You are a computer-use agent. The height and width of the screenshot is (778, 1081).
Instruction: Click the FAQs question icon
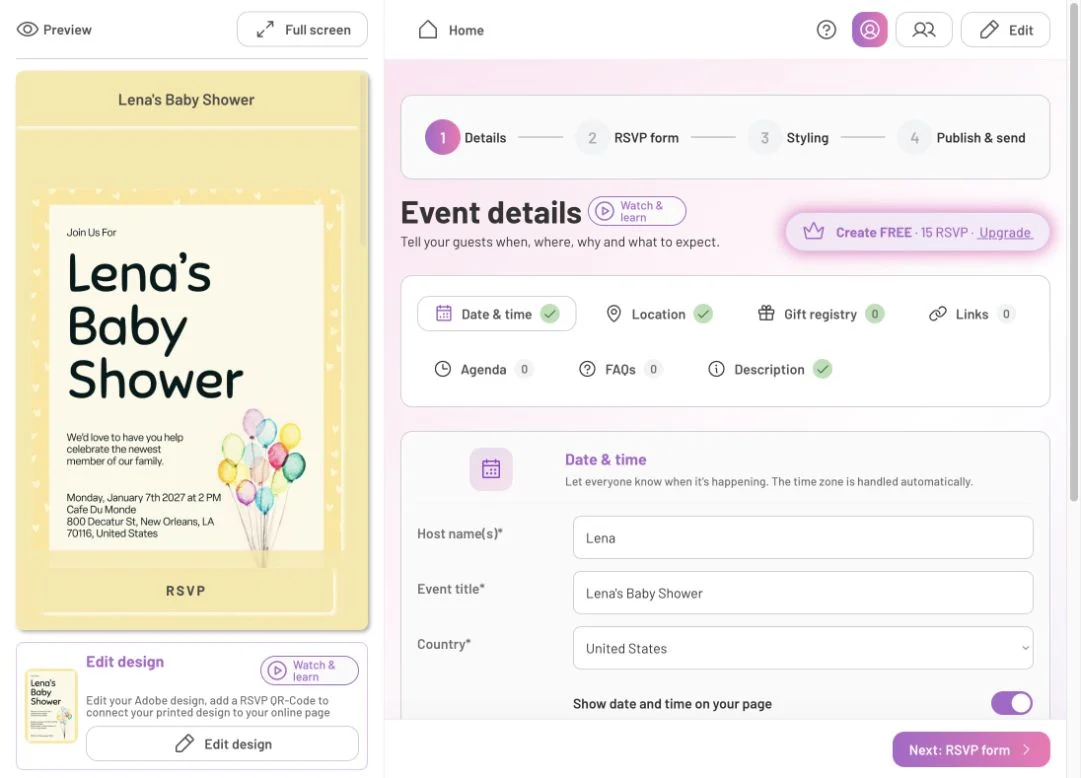[x=587, y=369]
